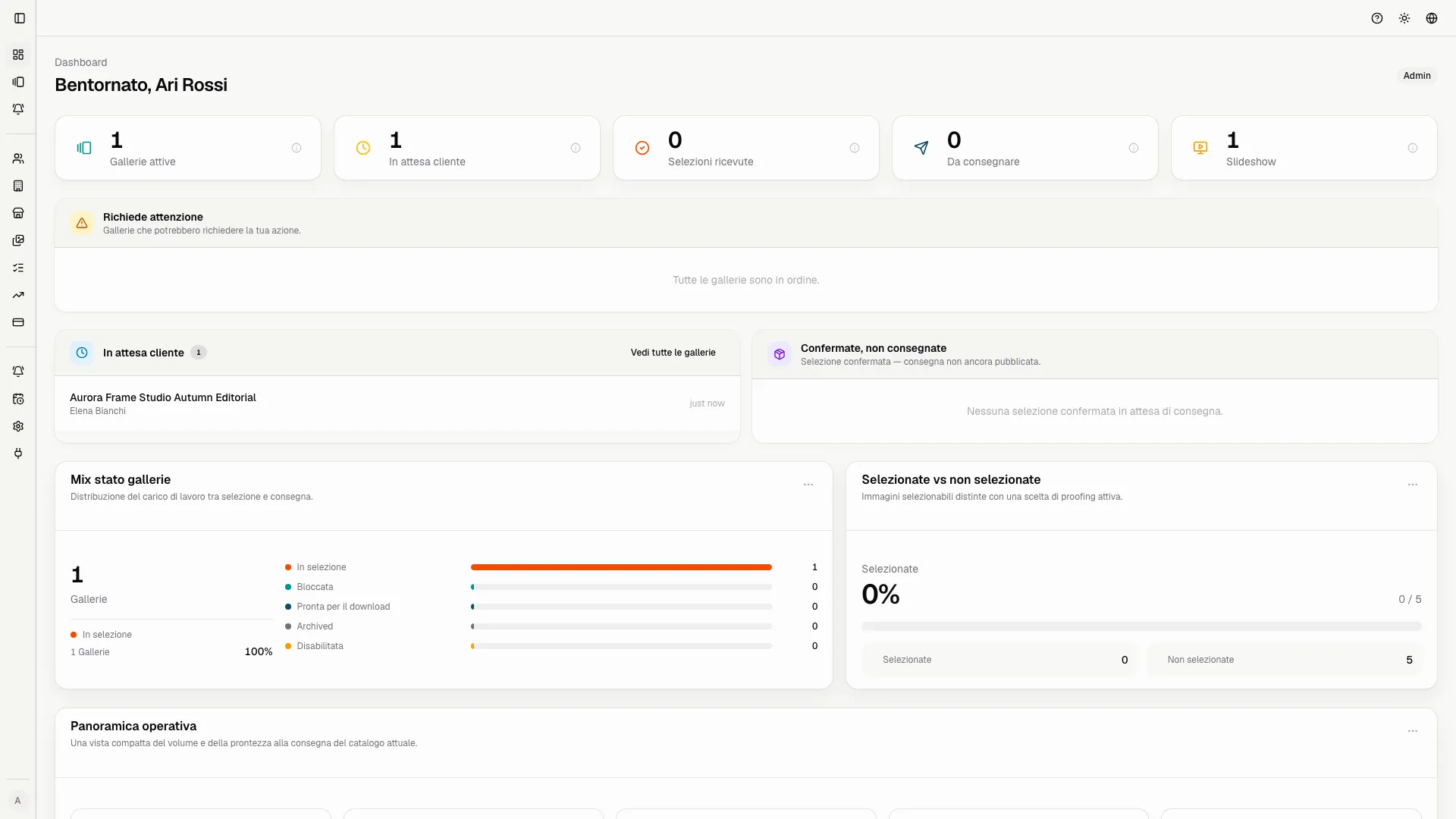Click the Admin badge
1456x819 pixels.
pos(1417,76)
